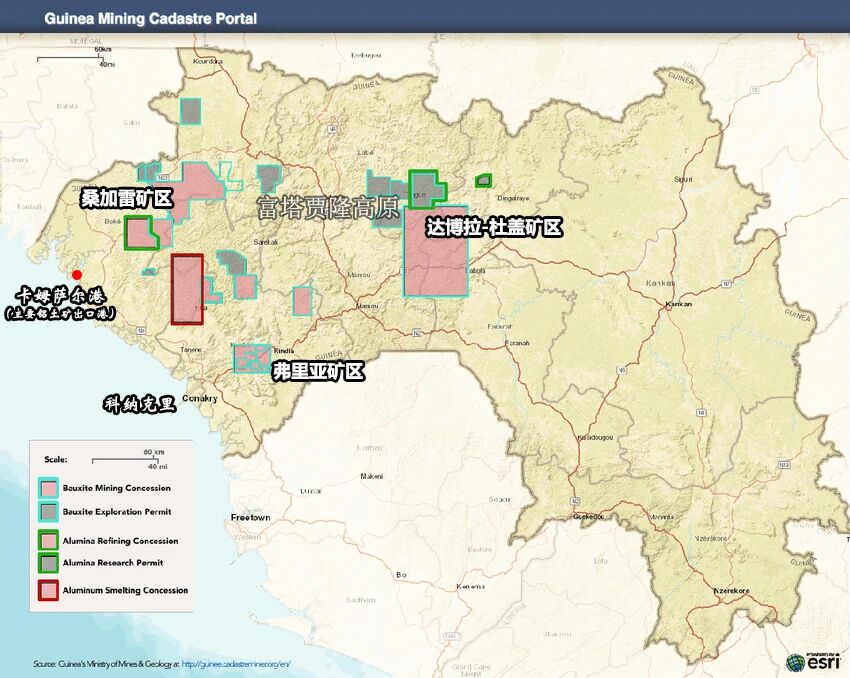Click the Guinea Mining Cadastre Portal title
Viewport: 850px width, 678px height.
coord(150,18)
